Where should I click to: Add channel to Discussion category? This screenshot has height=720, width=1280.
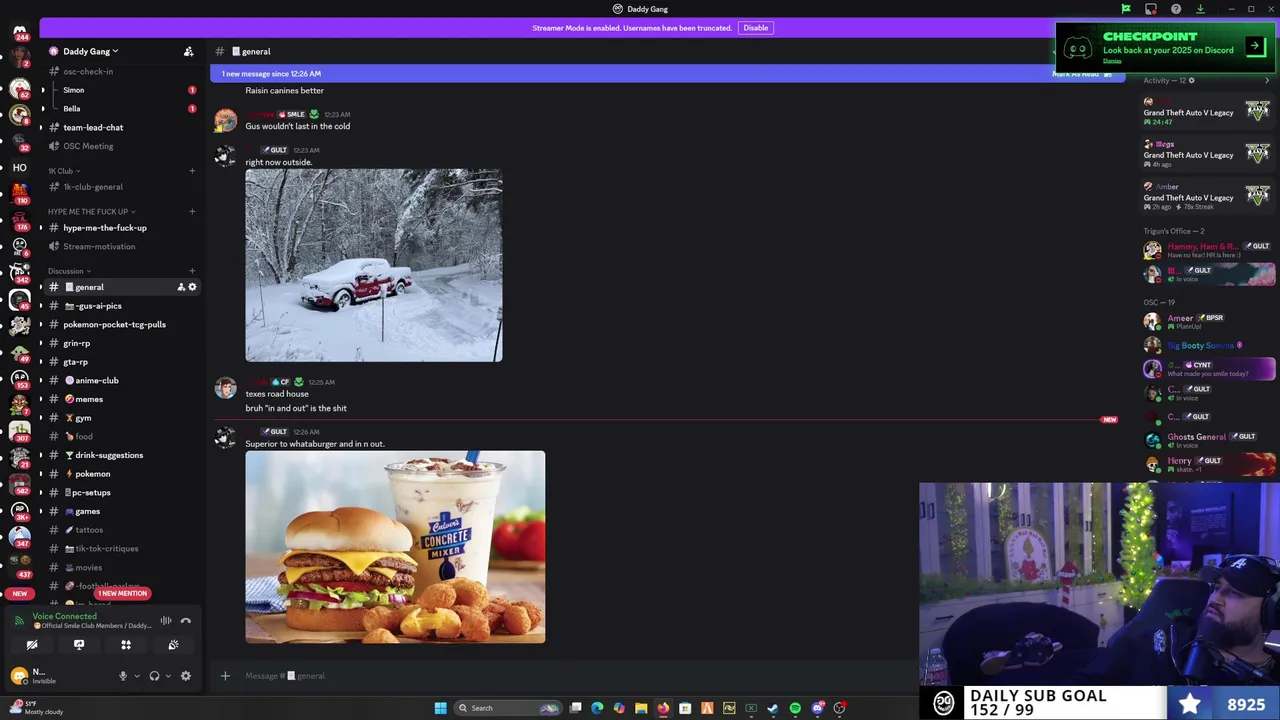[192, 271]
